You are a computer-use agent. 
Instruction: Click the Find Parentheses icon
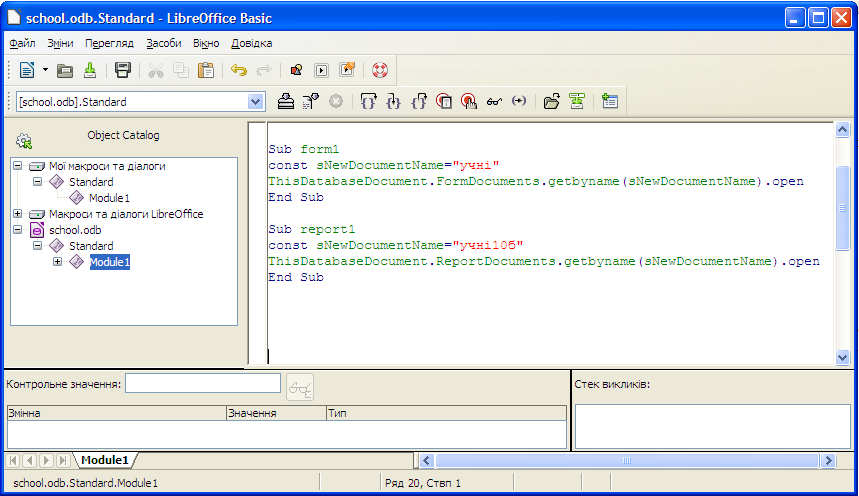click(x=519, y=101)
